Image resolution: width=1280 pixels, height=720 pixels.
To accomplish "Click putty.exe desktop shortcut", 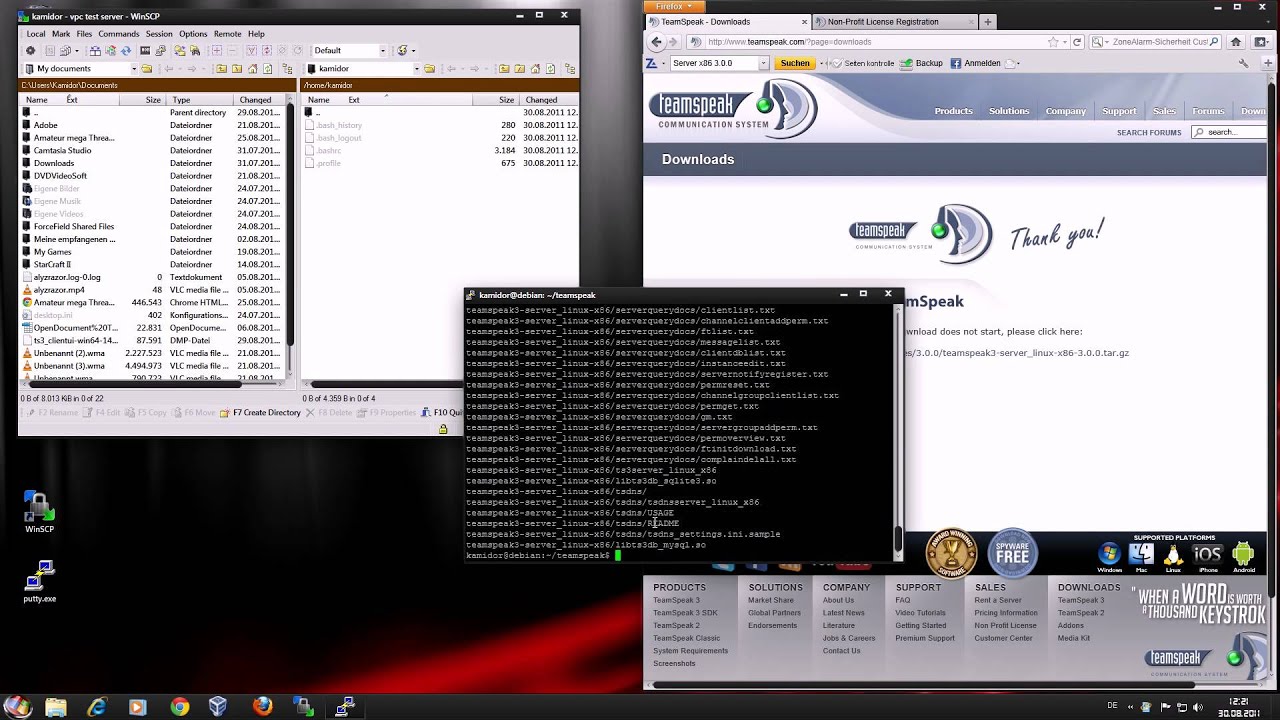I will 39,583.
